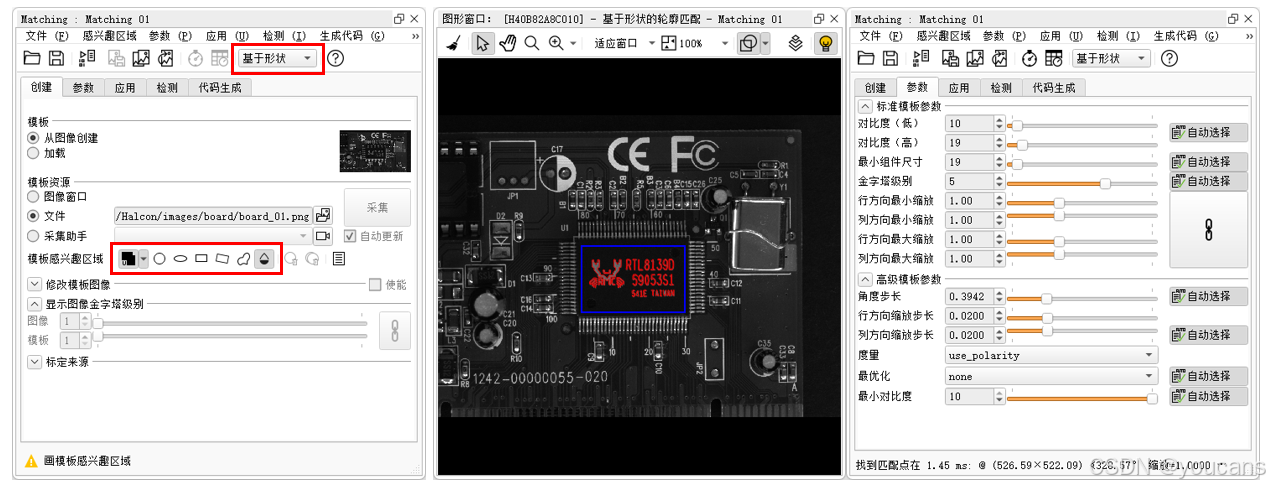1270x488 pixels.
Task: Collapse the '高级模板参数' section
Action: [865, 278]
